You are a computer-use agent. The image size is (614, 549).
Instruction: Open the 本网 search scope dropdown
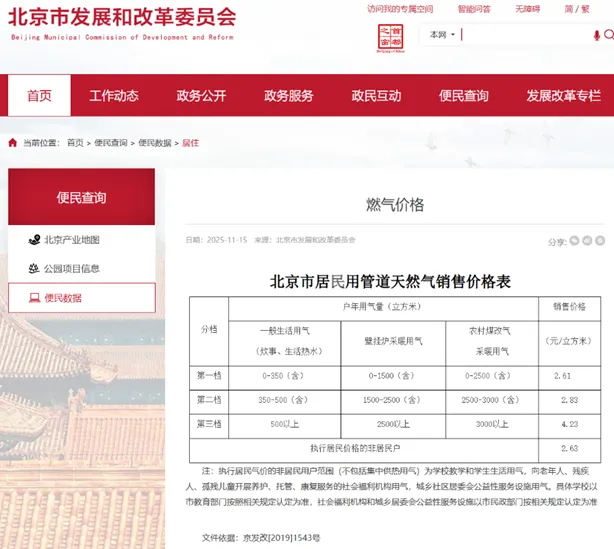[442, 35]
